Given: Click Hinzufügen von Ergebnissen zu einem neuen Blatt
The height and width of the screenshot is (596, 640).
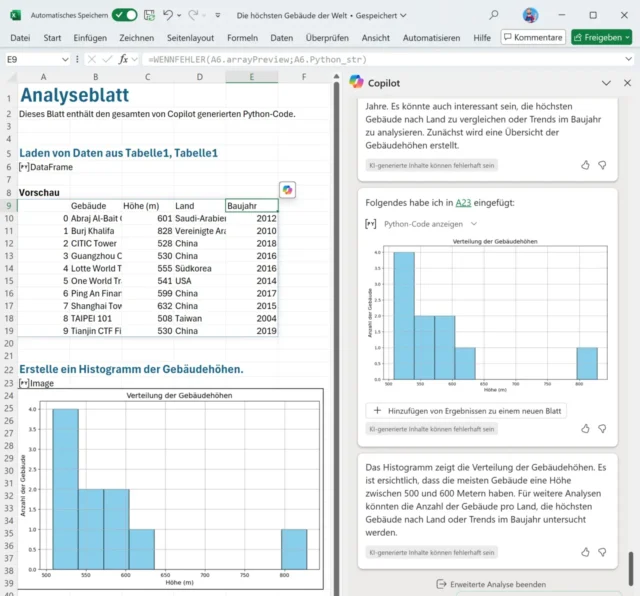Looking at the screenshot, I should pos(468,410).
